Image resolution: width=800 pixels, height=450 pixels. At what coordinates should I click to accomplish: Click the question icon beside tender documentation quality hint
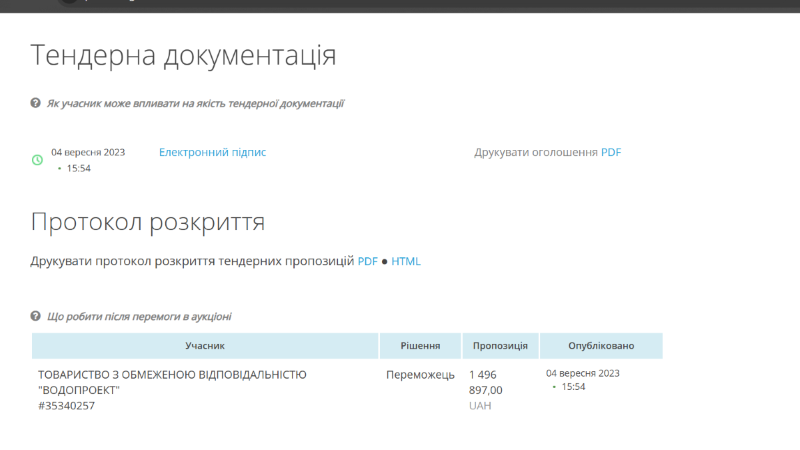(x=36, y=103)
